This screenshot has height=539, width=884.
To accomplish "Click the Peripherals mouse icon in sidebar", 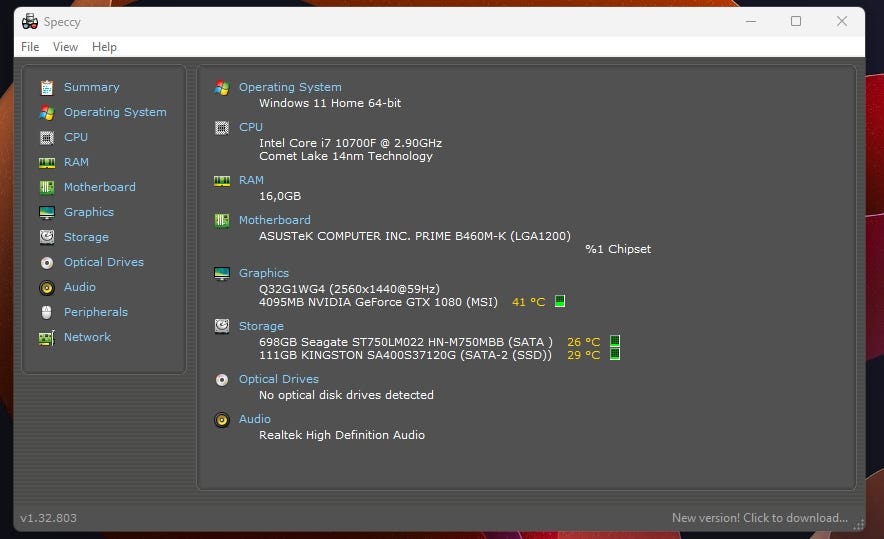I will tap(47, 312).
